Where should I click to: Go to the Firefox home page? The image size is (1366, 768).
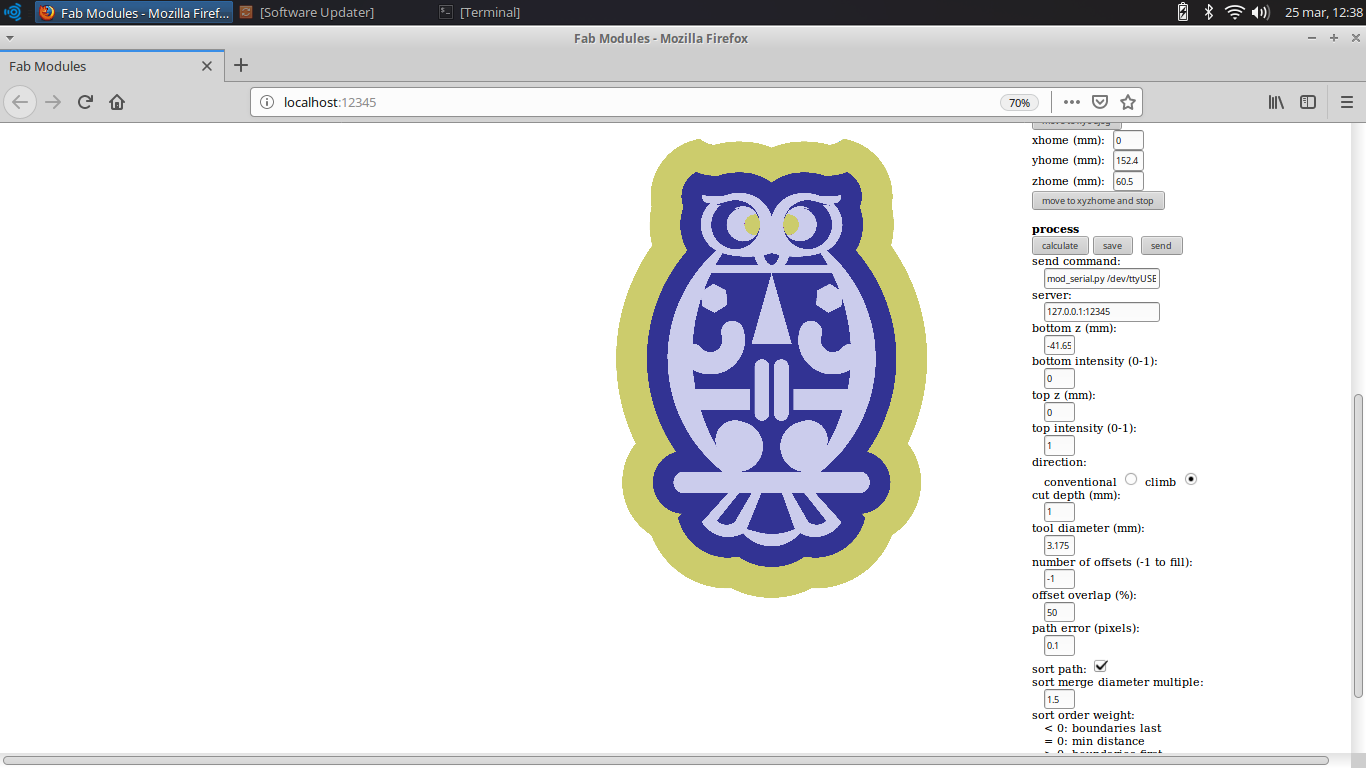[x=117, y=102]
